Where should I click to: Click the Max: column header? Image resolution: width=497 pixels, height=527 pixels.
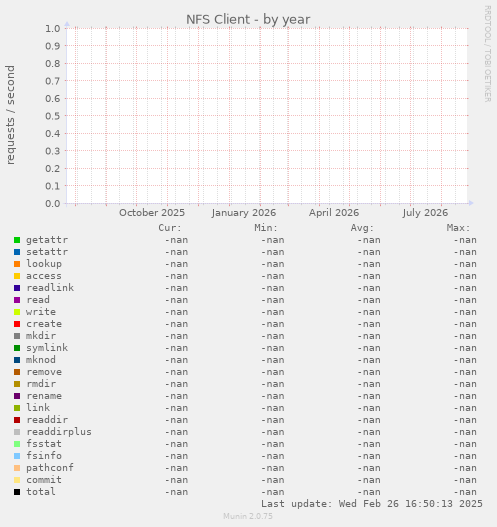(458, 228)
